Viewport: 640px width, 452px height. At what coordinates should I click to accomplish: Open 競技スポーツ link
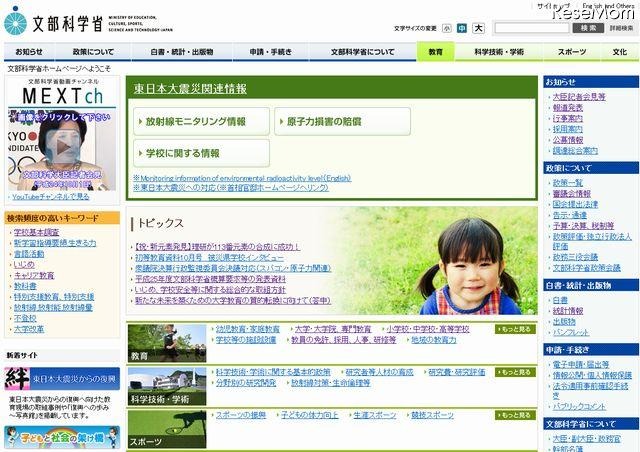click(432, 415)
